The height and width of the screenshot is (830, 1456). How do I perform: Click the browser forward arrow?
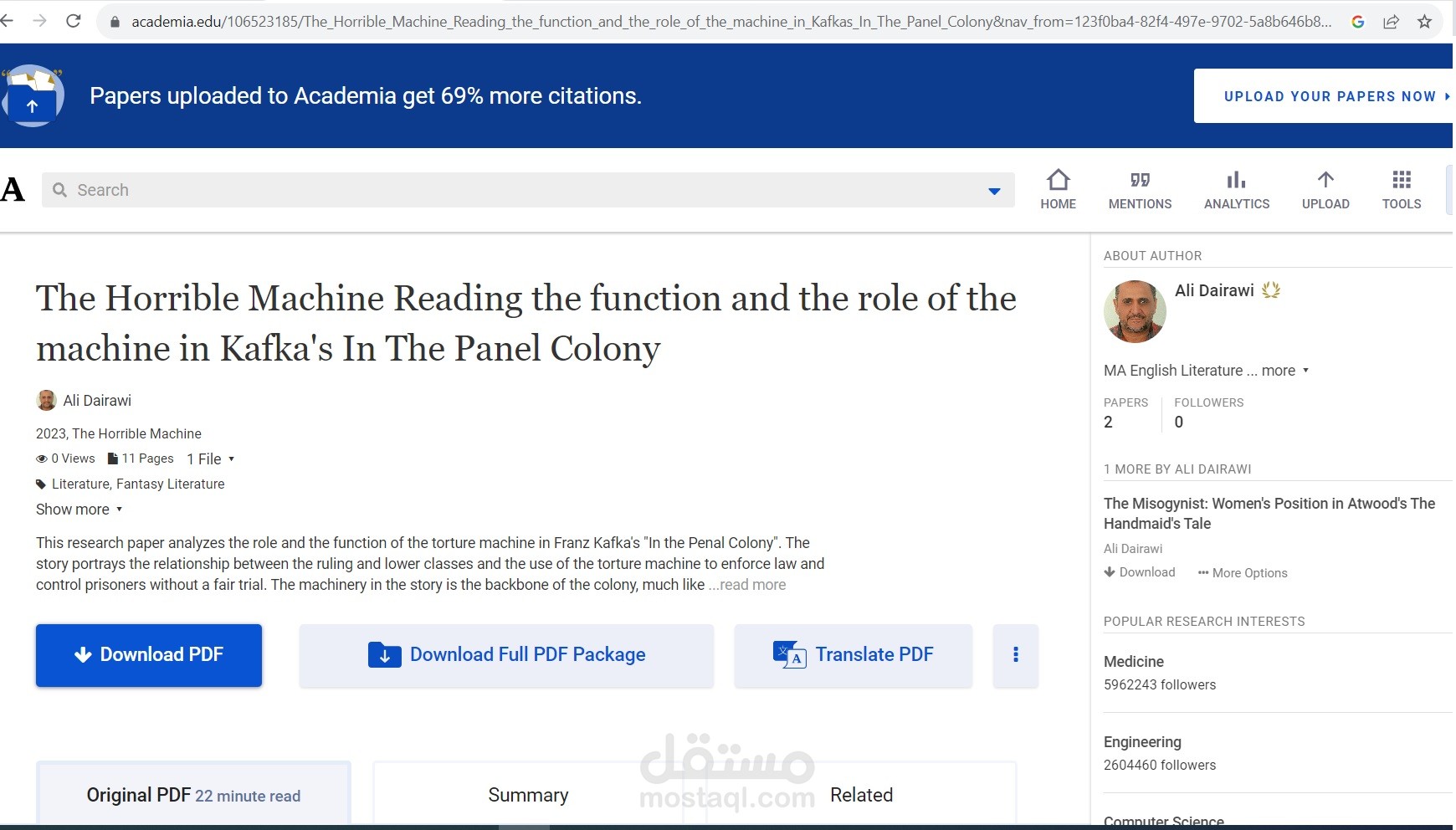pos(39,21)
